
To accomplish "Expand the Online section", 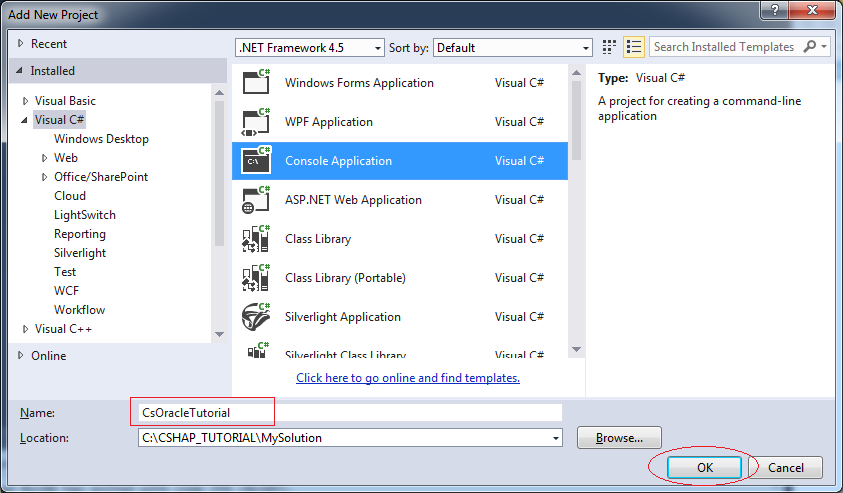I will click(20, 355).
